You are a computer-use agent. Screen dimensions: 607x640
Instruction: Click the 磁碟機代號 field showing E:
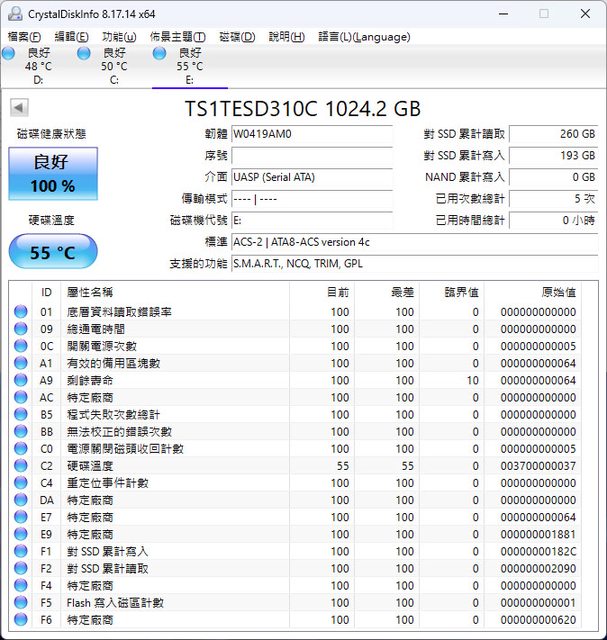(312, 220)
